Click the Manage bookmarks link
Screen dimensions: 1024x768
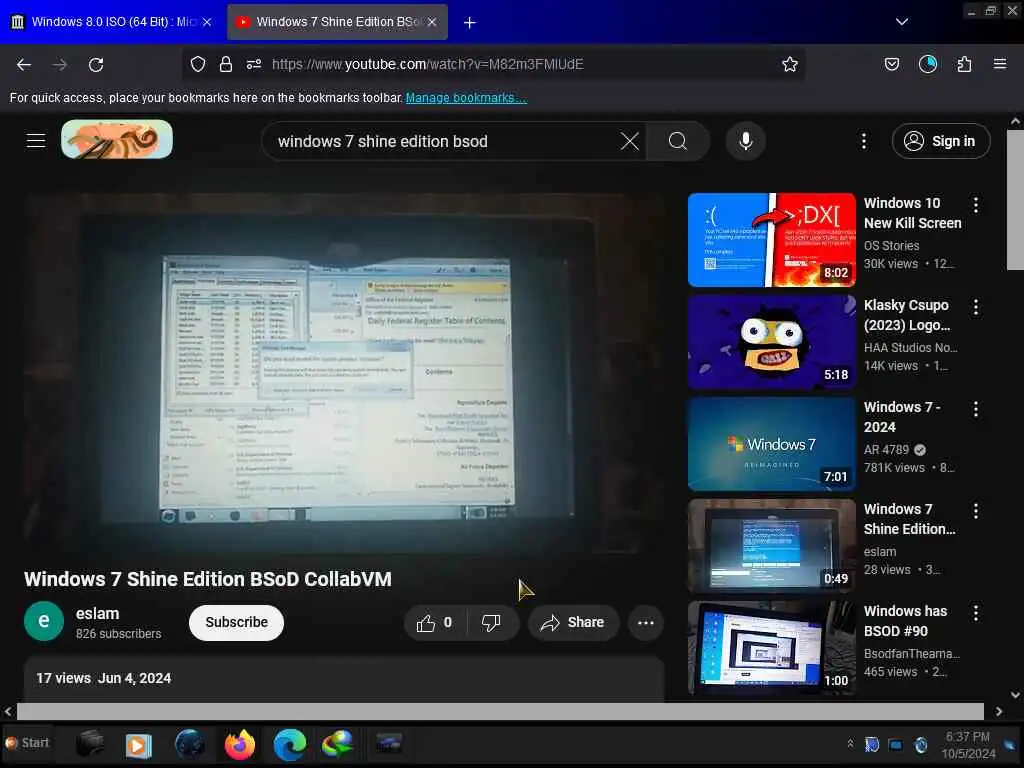click(x=466, y=98)
